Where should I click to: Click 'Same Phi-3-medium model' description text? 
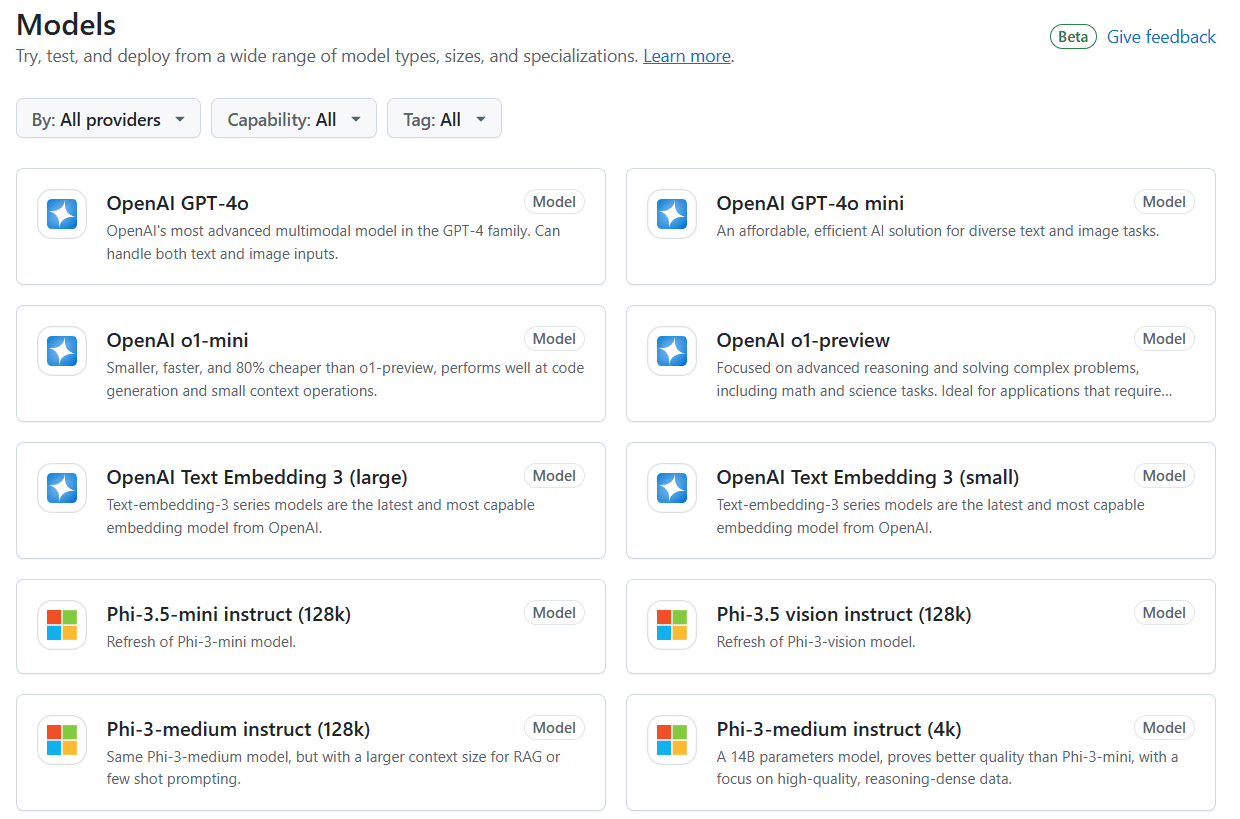333,768
